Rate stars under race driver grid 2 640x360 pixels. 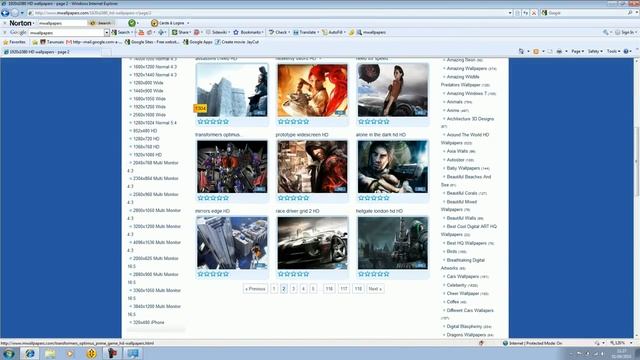[x=293, y=274]
